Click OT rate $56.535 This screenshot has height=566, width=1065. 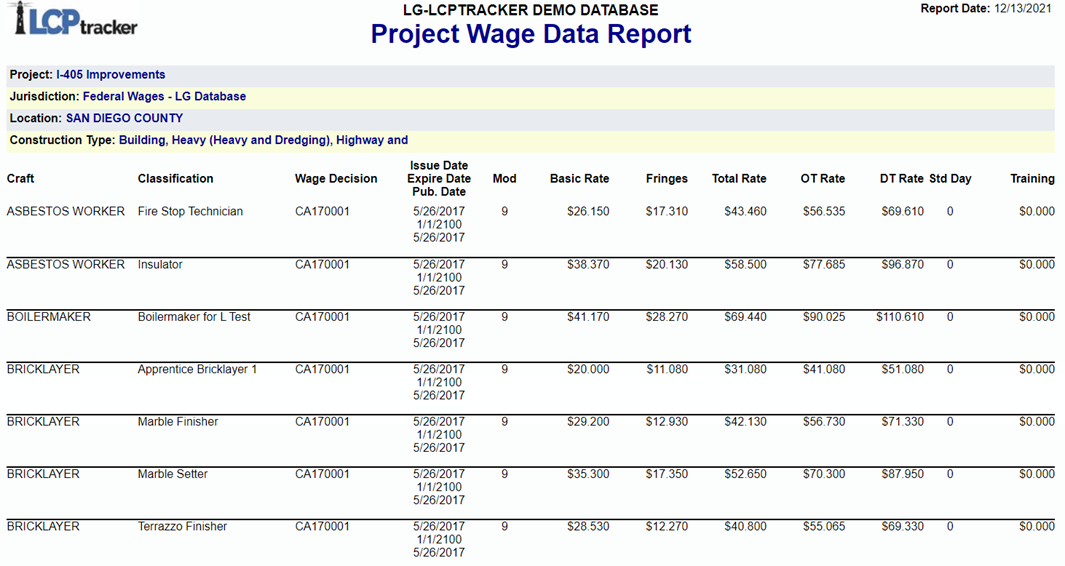[824, 211]
